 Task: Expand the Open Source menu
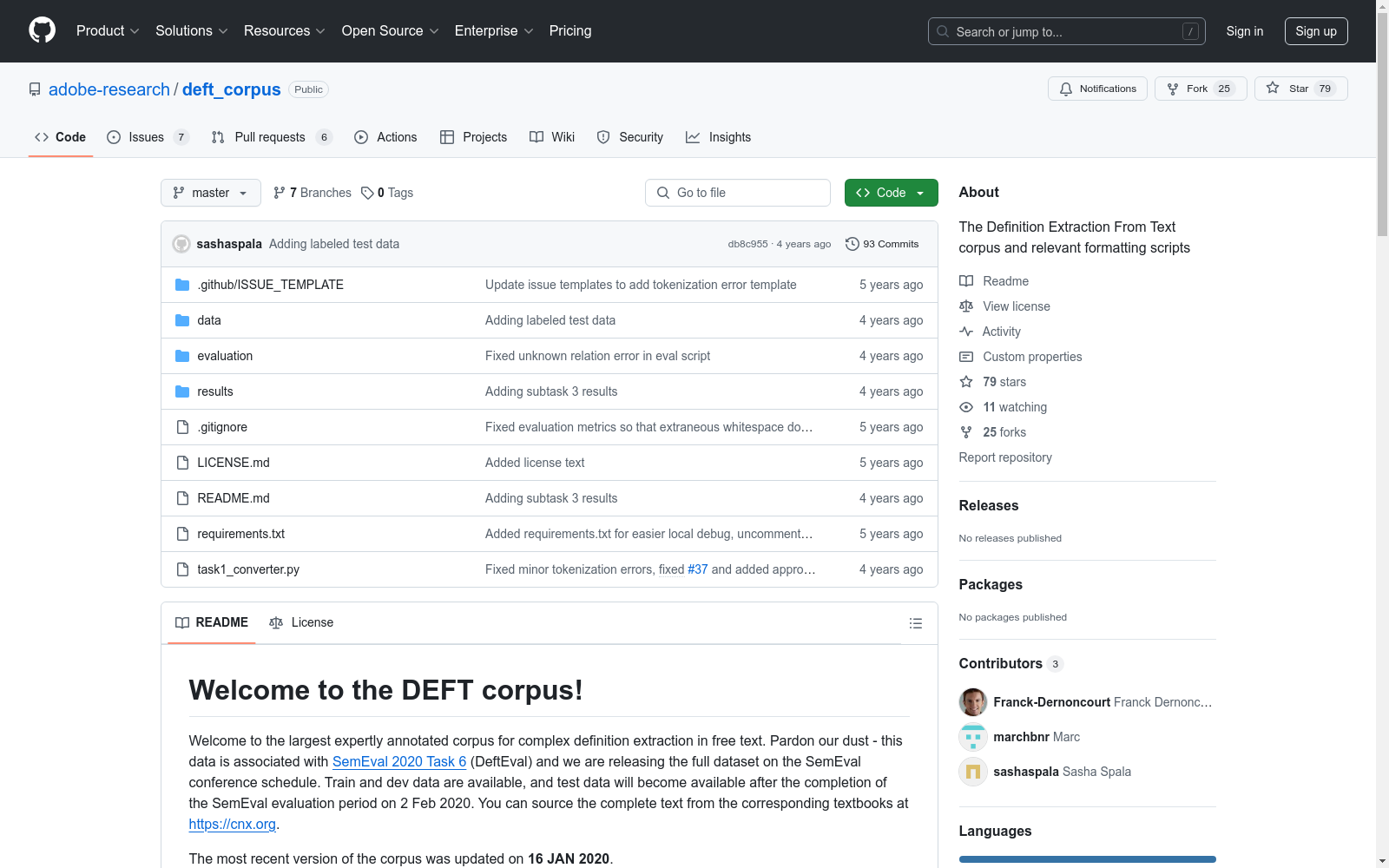pyautogui.click(x=391, y=30)
